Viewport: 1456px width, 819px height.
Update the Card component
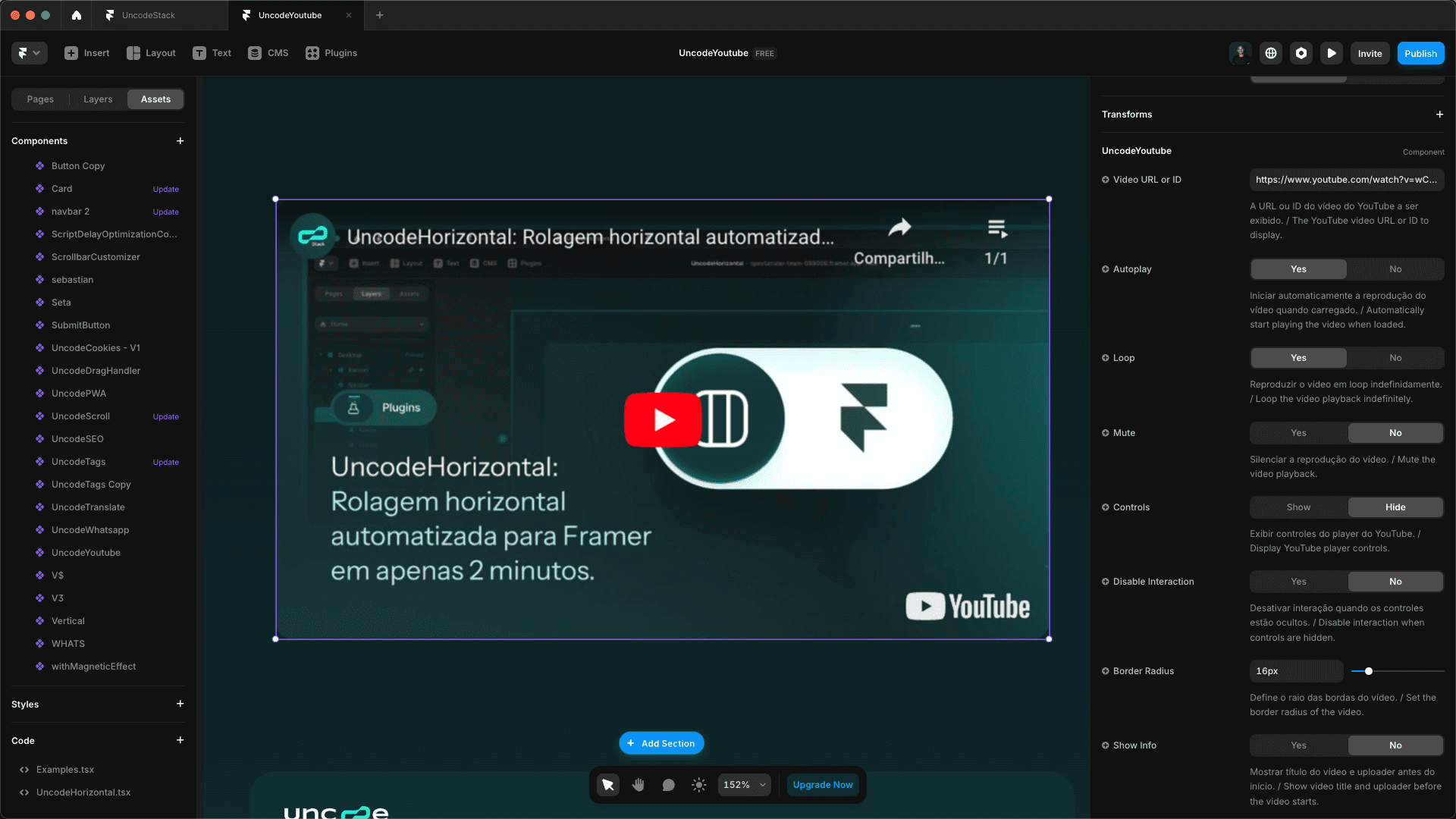pyautogui.click(x=166, y=190)
